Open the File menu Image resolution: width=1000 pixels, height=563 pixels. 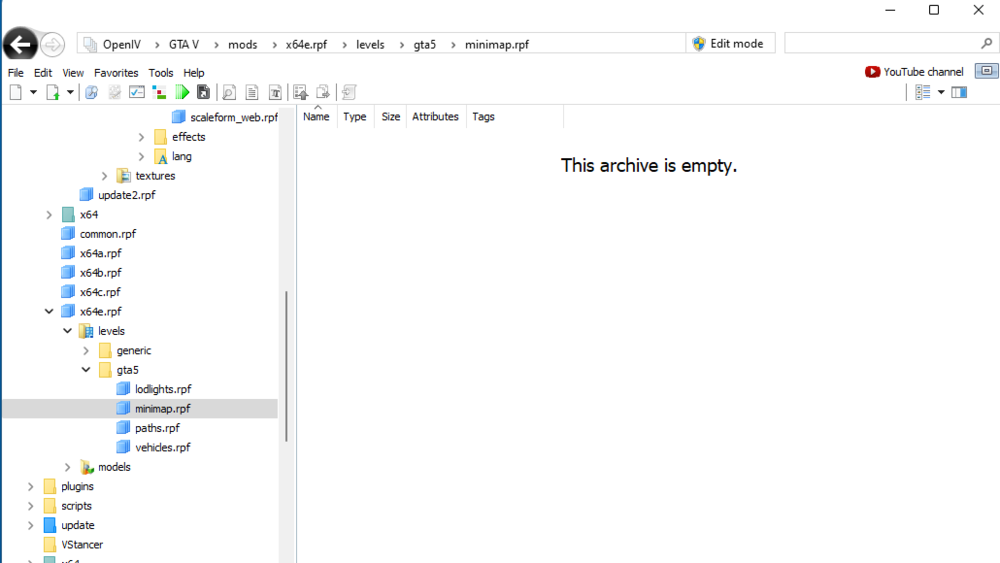[15, 73]
